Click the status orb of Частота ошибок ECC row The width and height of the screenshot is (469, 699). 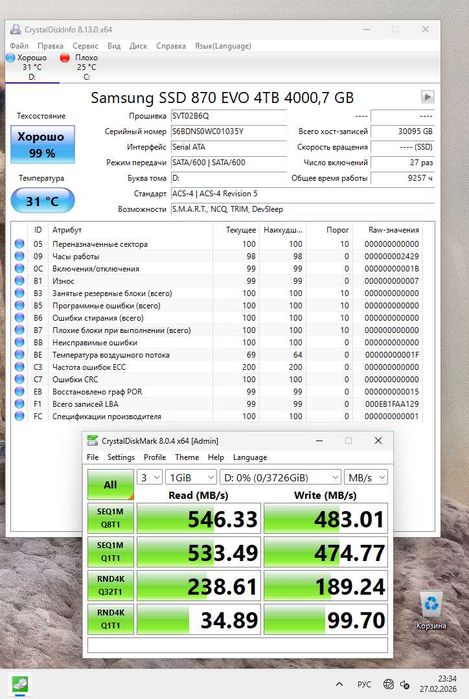pos(19,367)
